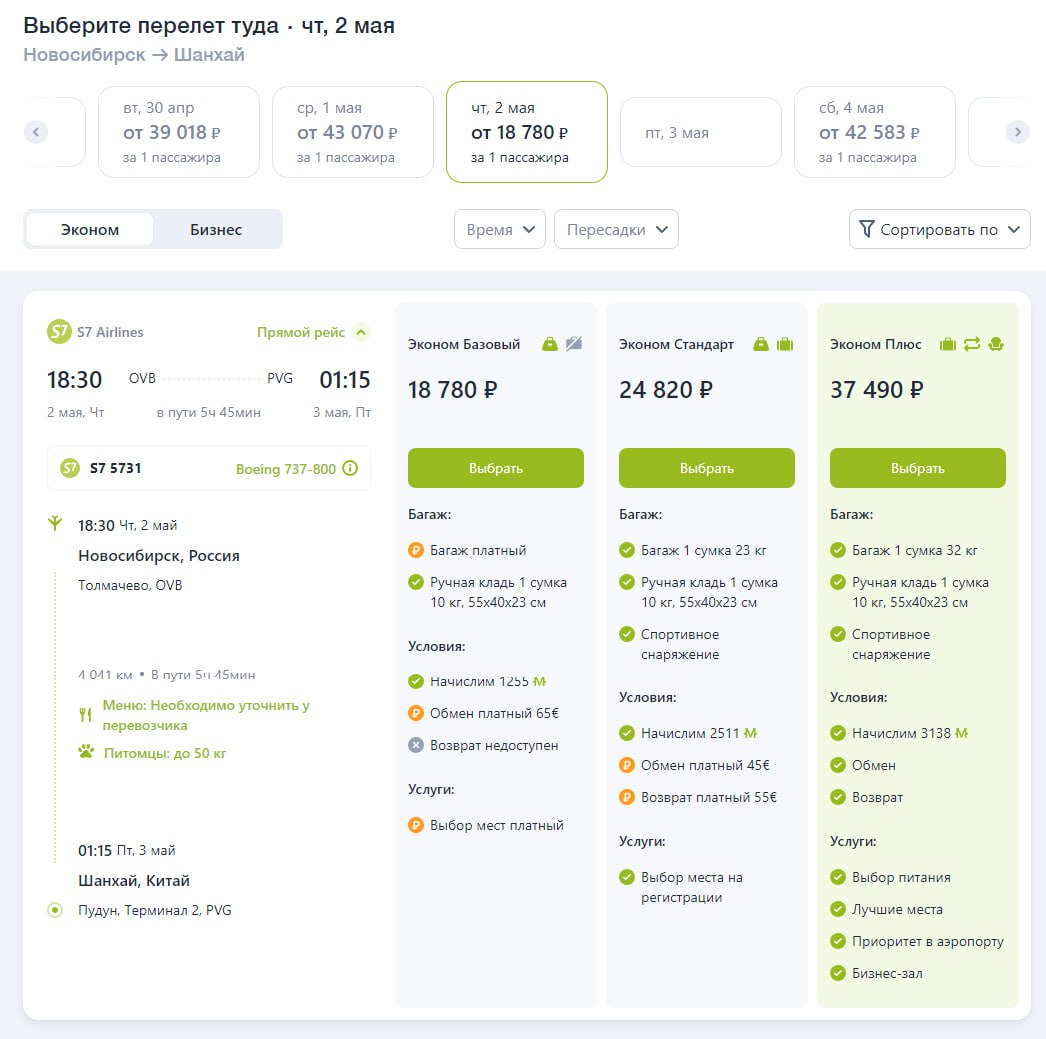Select the сб, 4 мая date tab
The height and width of the screenshot is (1039, 1046).
click(874, 132)
